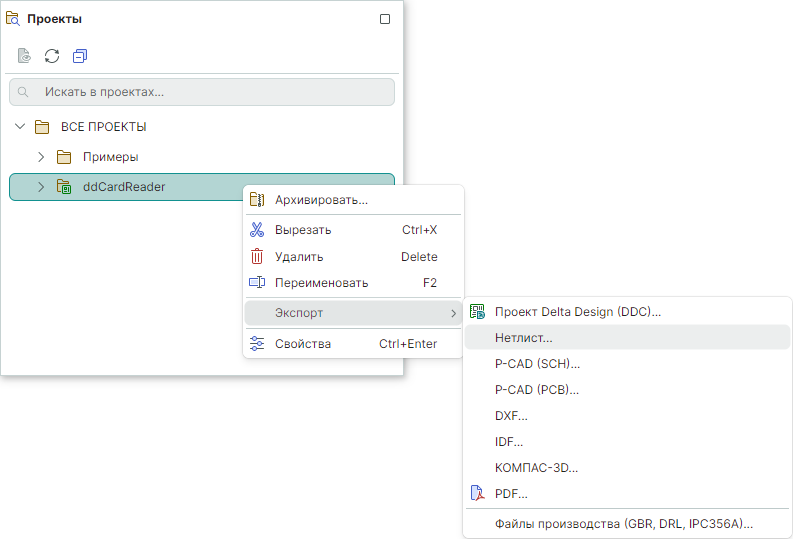
Task: Maximize the Проекты panel using square button
Action: 385,19
